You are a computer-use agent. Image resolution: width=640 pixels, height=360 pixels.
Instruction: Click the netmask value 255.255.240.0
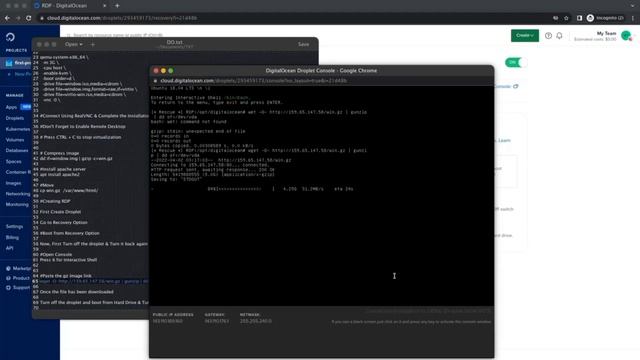point(256,321)
